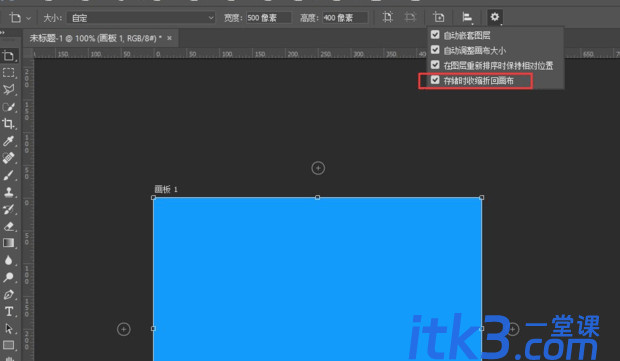The height and width of the screenshot is (361, 620).
Task: Set artboard to portrait orientation
Action: [x=388, y=17]
